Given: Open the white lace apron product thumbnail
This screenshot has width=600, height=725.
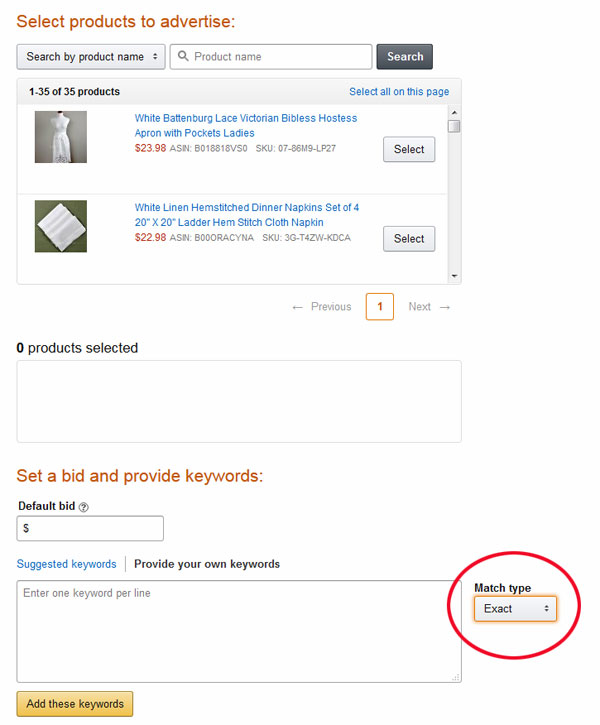Looking at the screenshot, I should coord(61,137).
